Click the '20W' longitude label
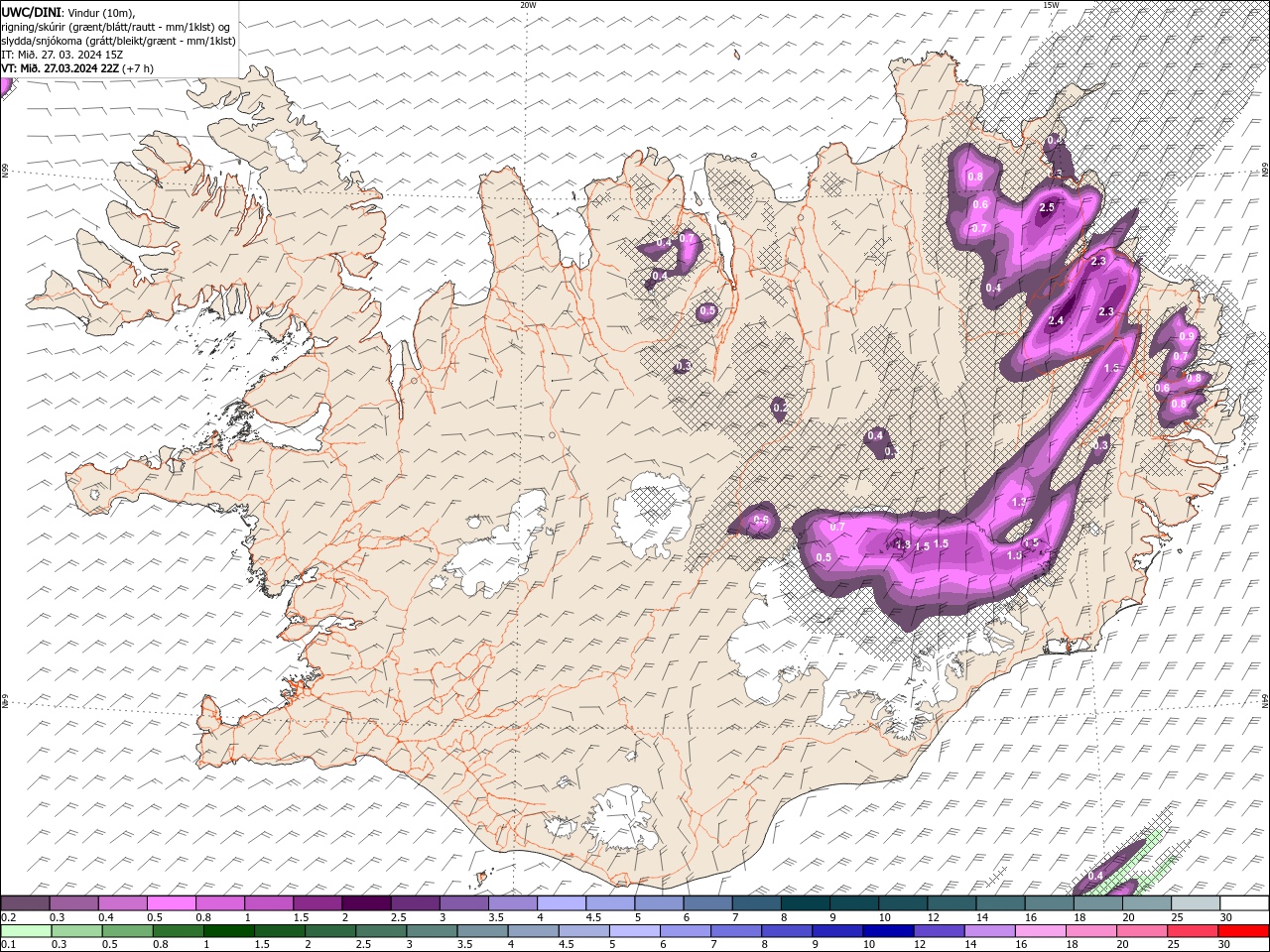1270x952 pixels. pos(528,5)
